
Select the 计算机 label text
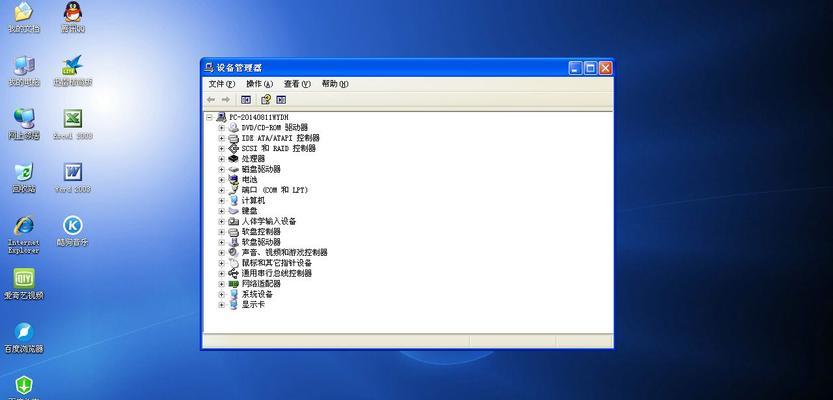253,200
